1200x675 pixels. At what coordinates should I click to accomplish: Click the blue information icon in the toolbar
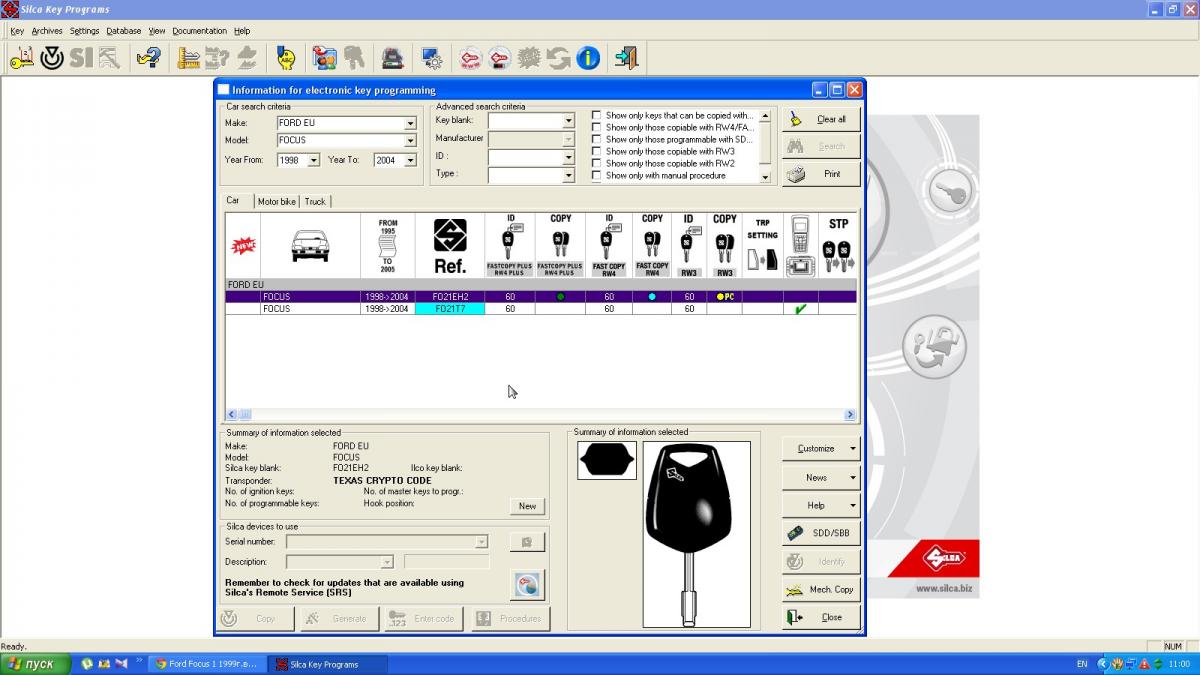(588, 58)
